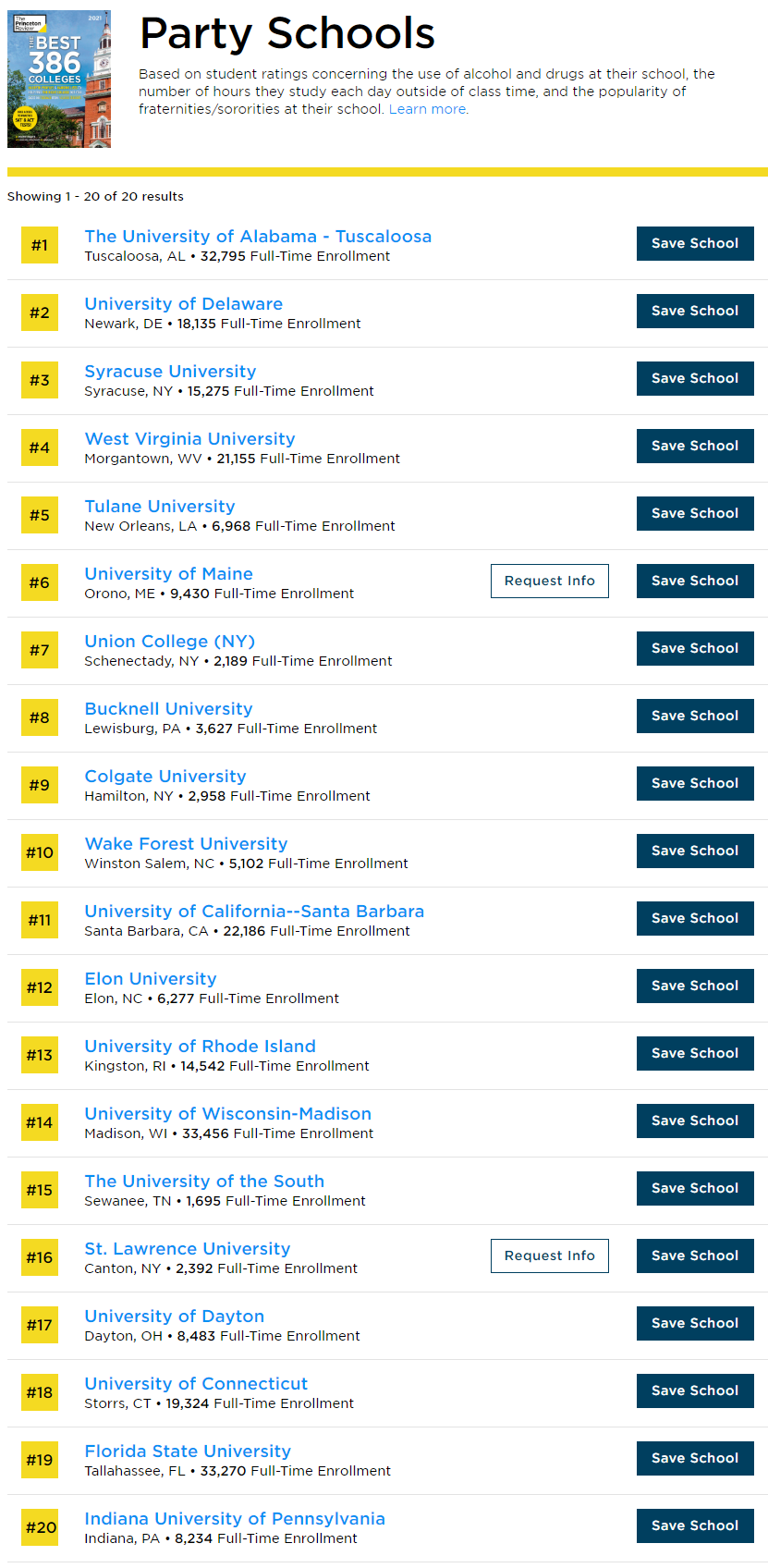Save Indiana University of Pennsylvania
Screen dimensions: 768x1568
[x=695, y=1525]
